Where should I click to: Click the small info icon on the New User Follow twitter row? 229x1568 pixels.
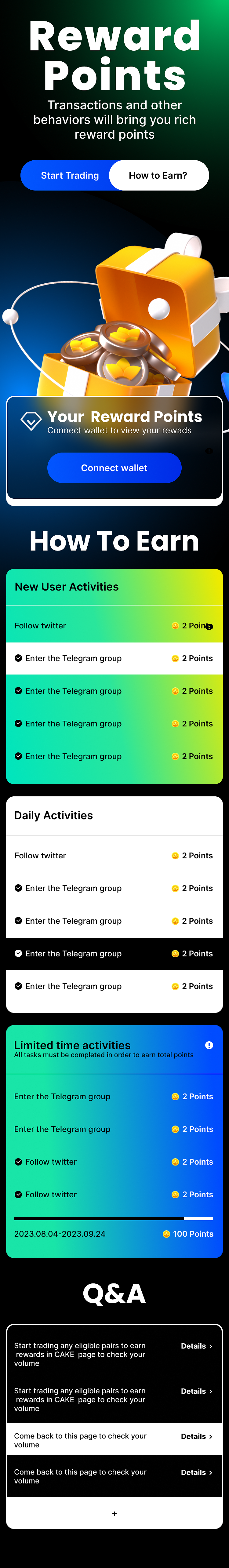tap(209, 626)
